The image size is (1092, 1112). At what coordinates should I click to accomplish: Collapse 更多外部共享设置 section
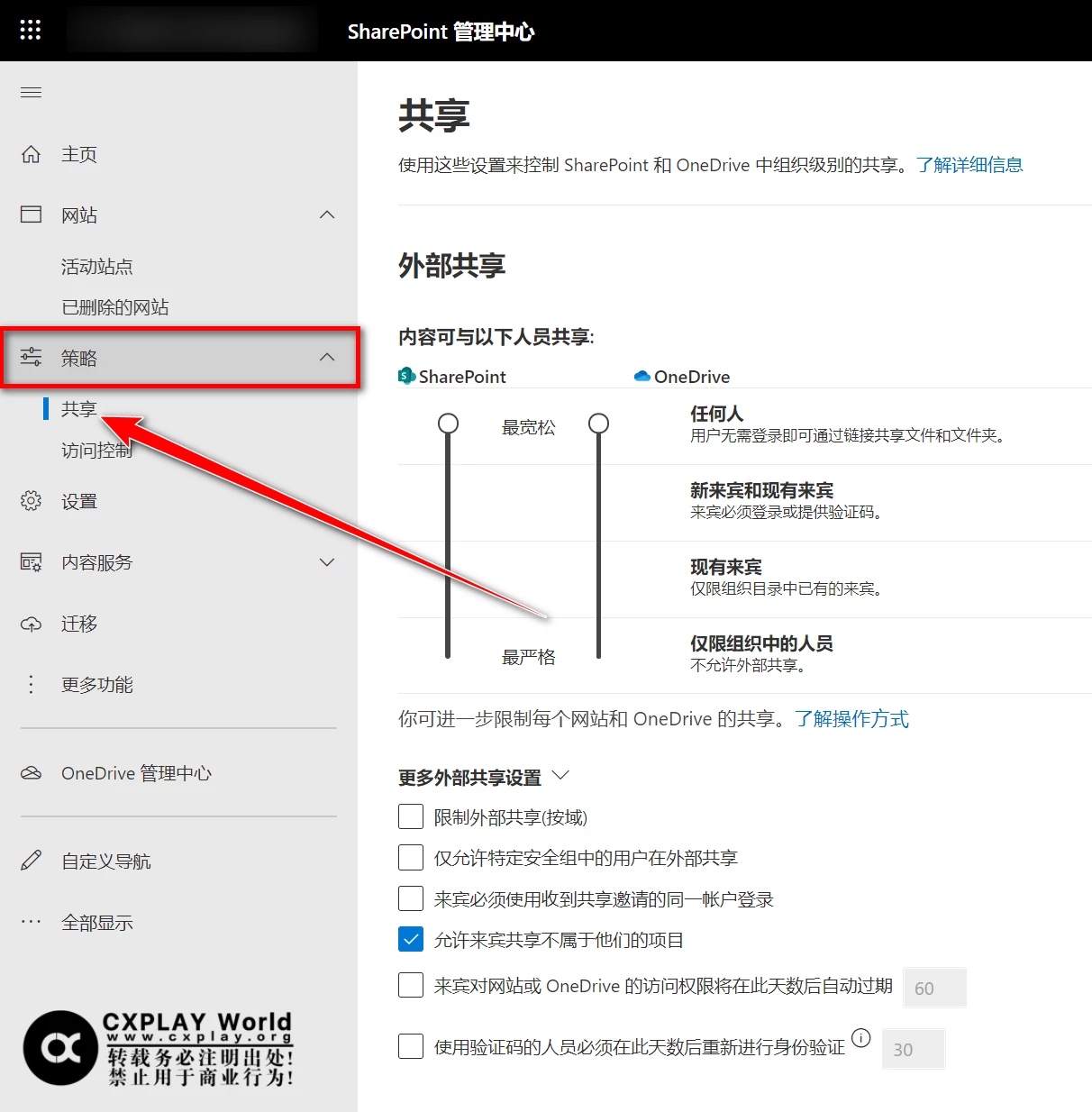click(x=560, y=775)
